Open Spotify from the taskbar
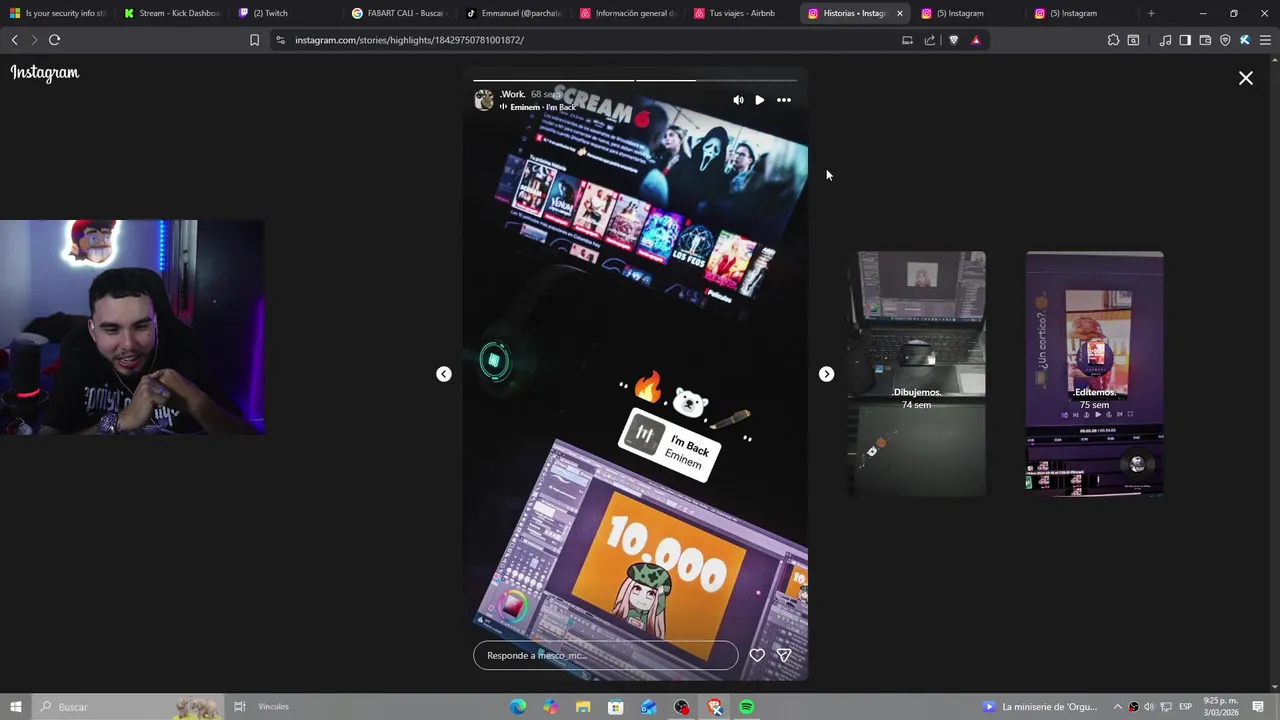Viewport: 1280px width, 720px height. pyautogui.click(x=747, y=707)
